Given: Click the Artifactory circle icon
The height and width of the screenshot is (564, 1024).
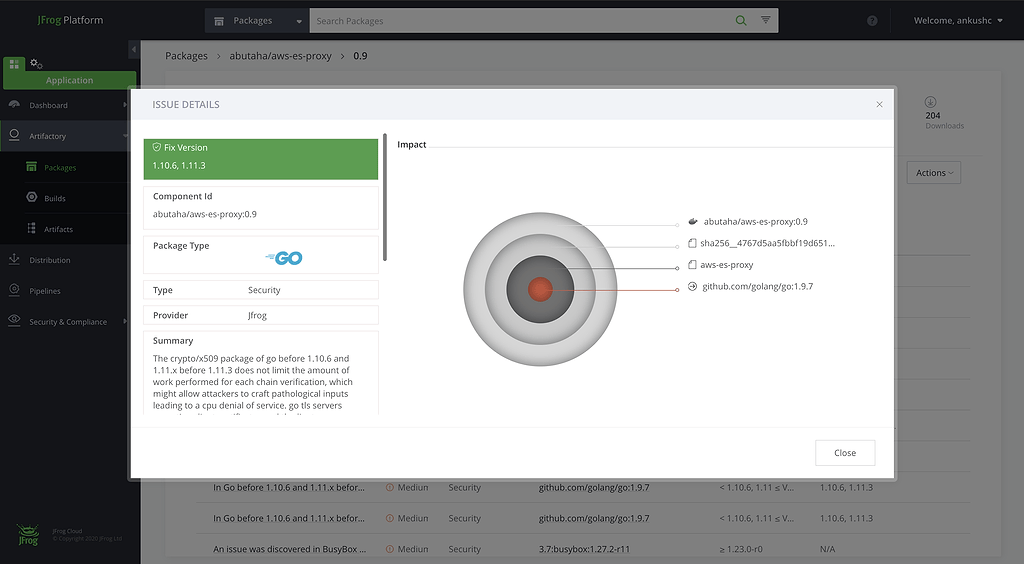Looking at the screenshot, I should click(14, 135).
